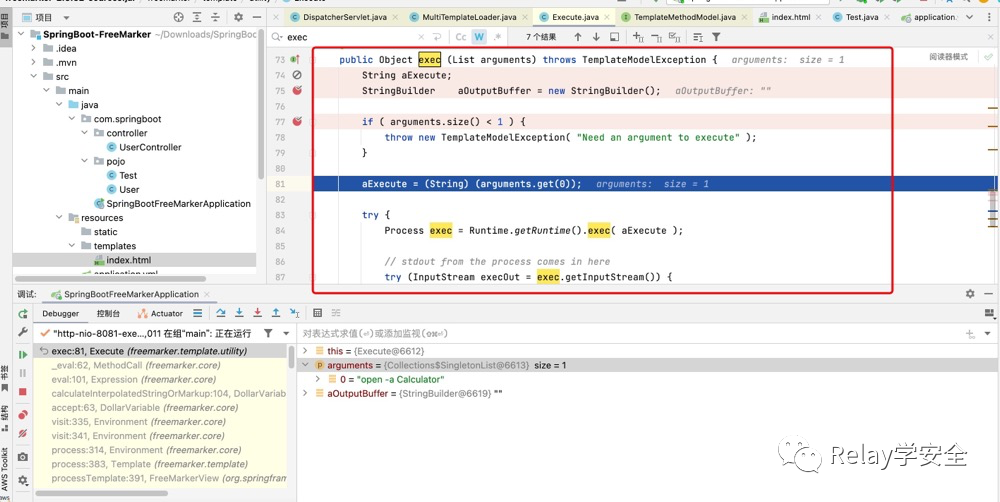Click the red Force Step Into icon

(258, 313)
